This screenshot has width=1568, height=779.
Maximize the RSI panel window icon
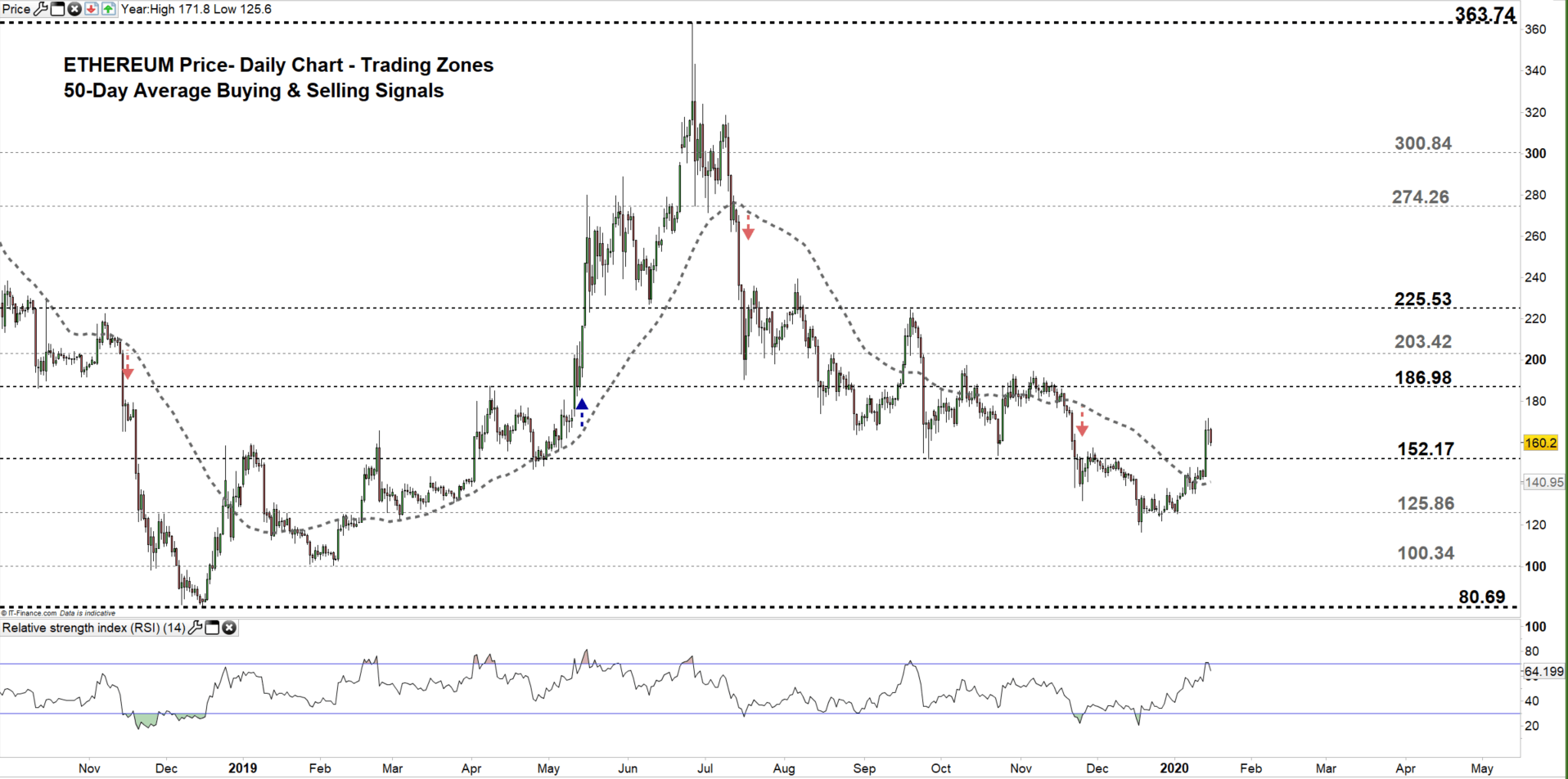(212, 628)
